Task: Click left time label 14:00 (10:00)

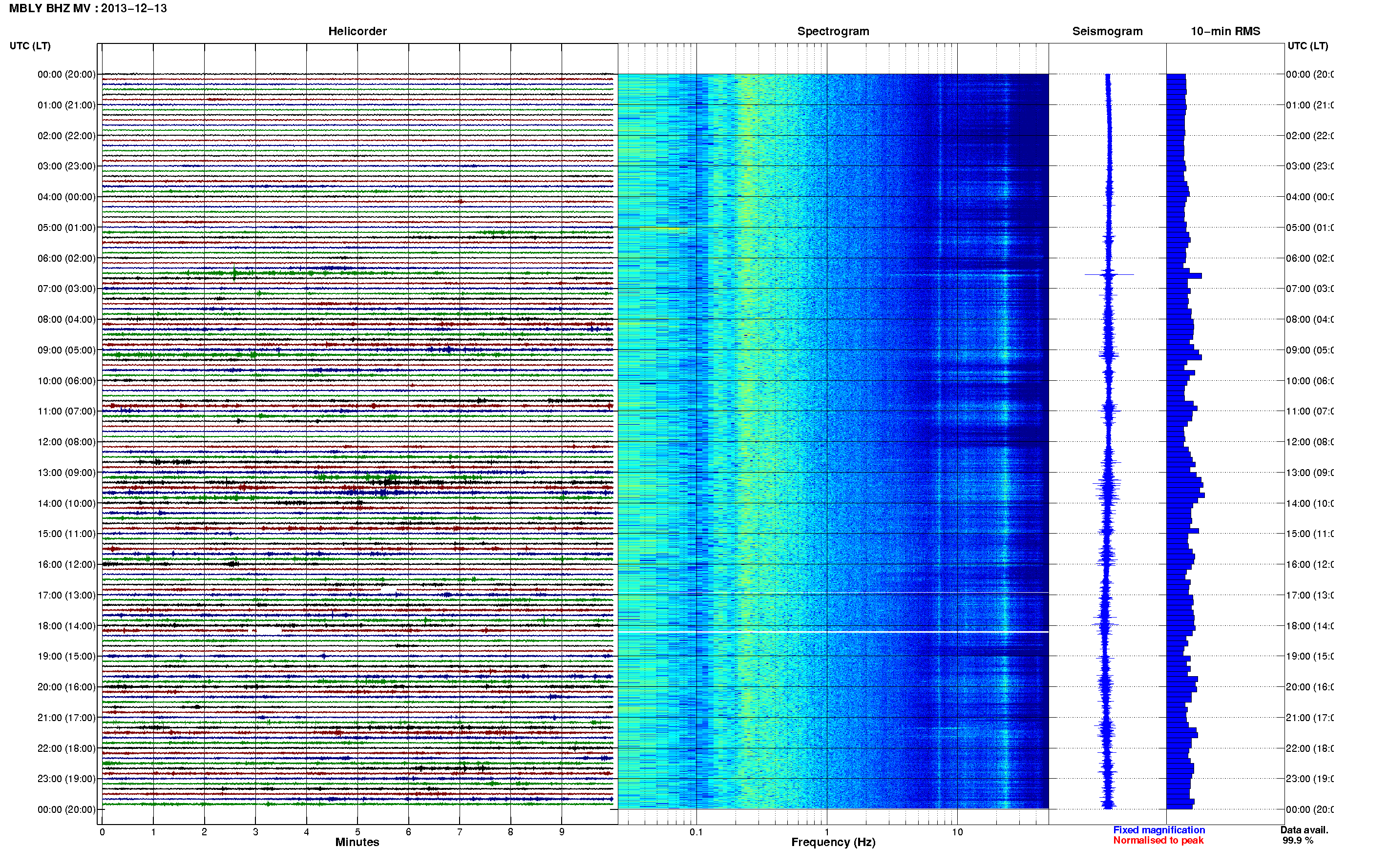Action: point(66,503)
